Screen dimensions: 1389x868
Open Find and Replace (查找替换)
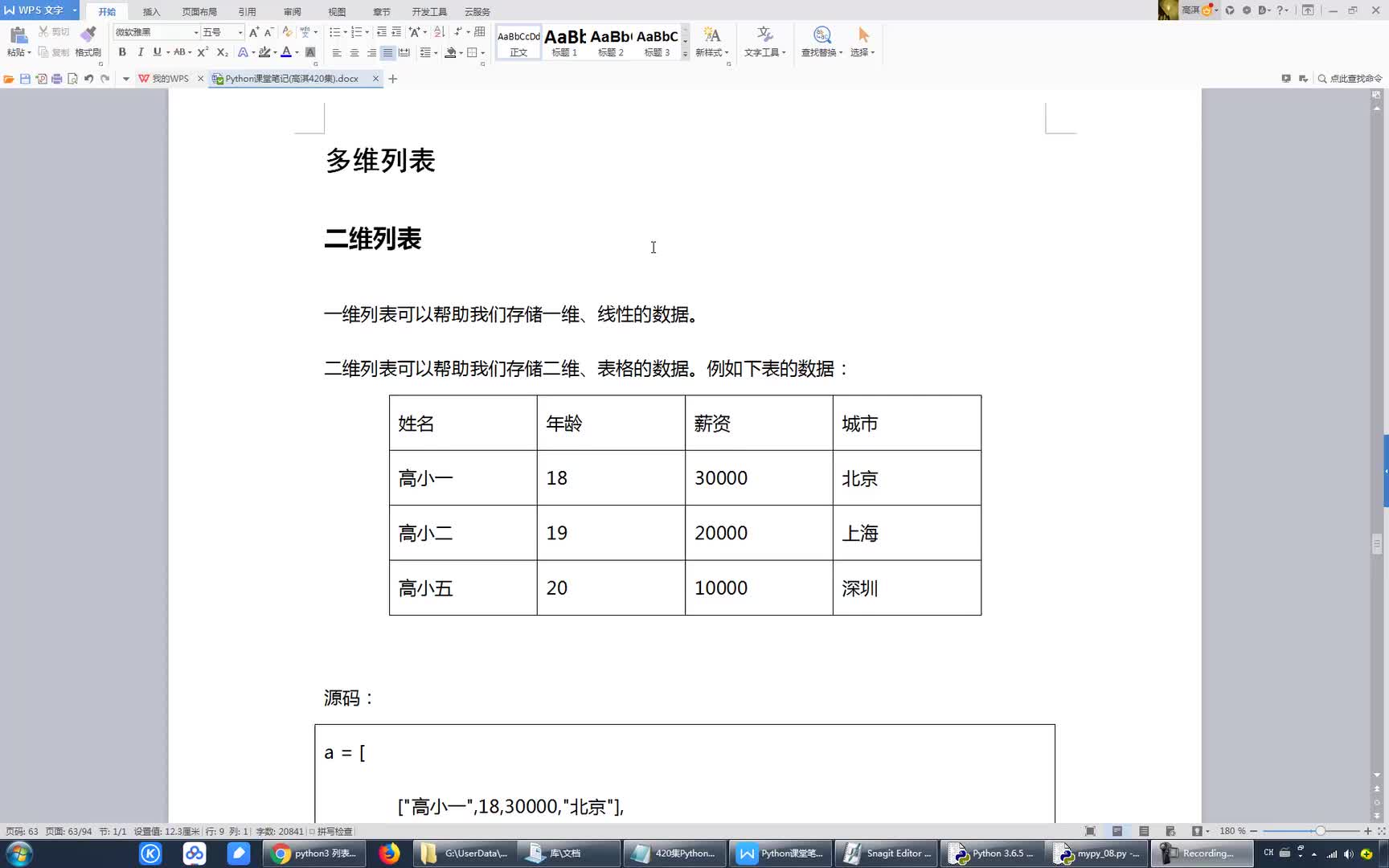click(822, 43)
